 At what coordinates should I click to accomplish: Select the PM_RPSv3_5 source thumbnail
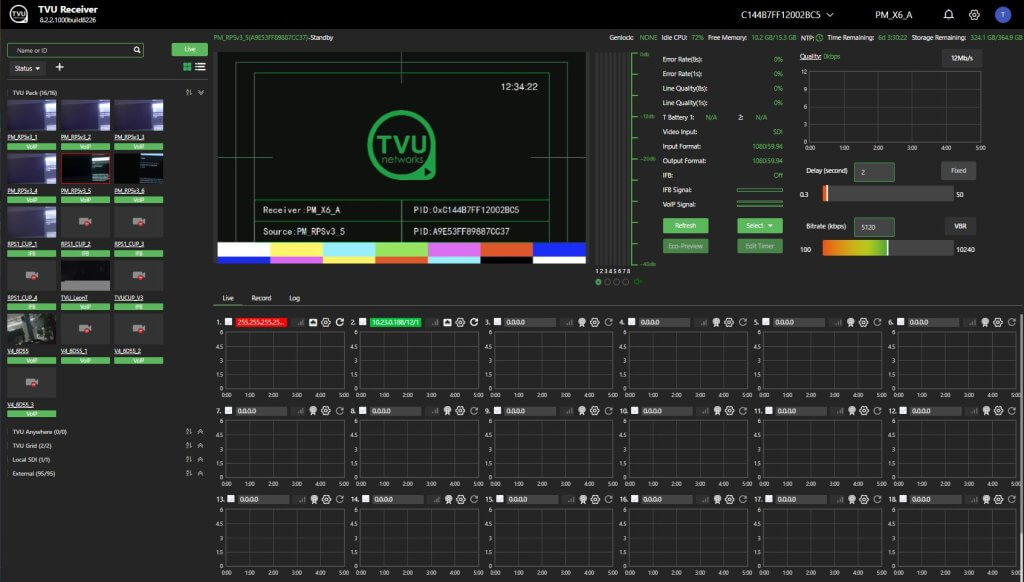point(85,169)
